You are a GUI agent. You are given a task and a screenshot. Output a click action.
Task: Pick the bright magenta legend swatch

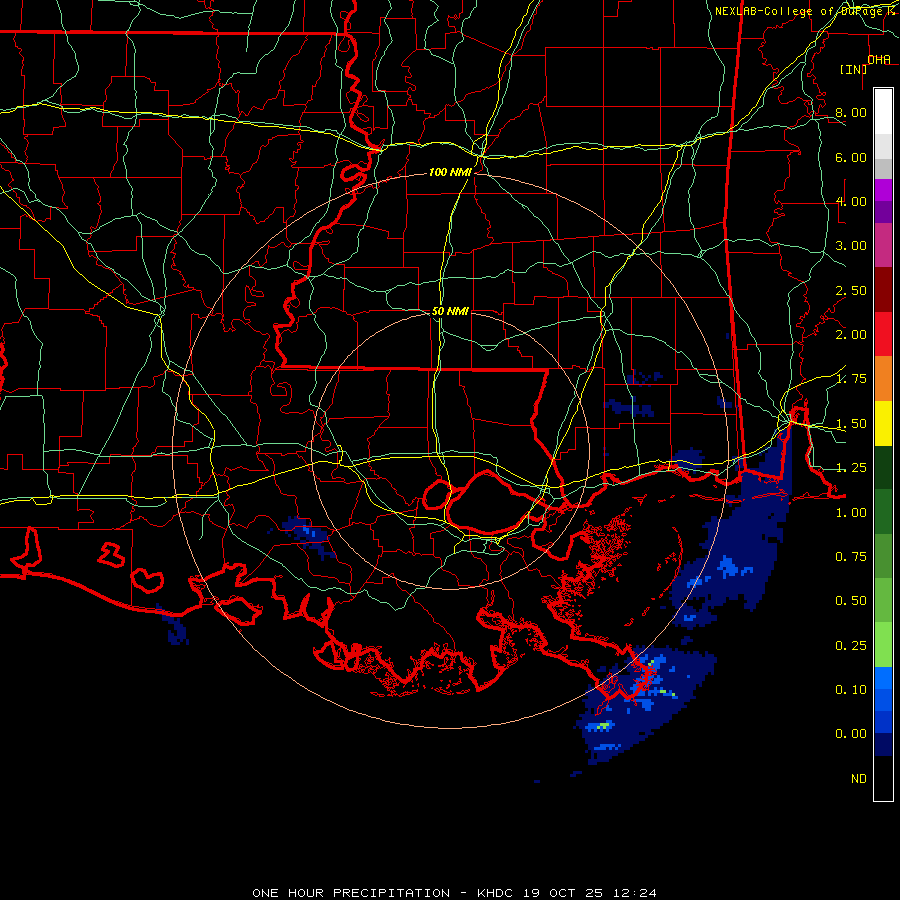click(x=883, y=190)
